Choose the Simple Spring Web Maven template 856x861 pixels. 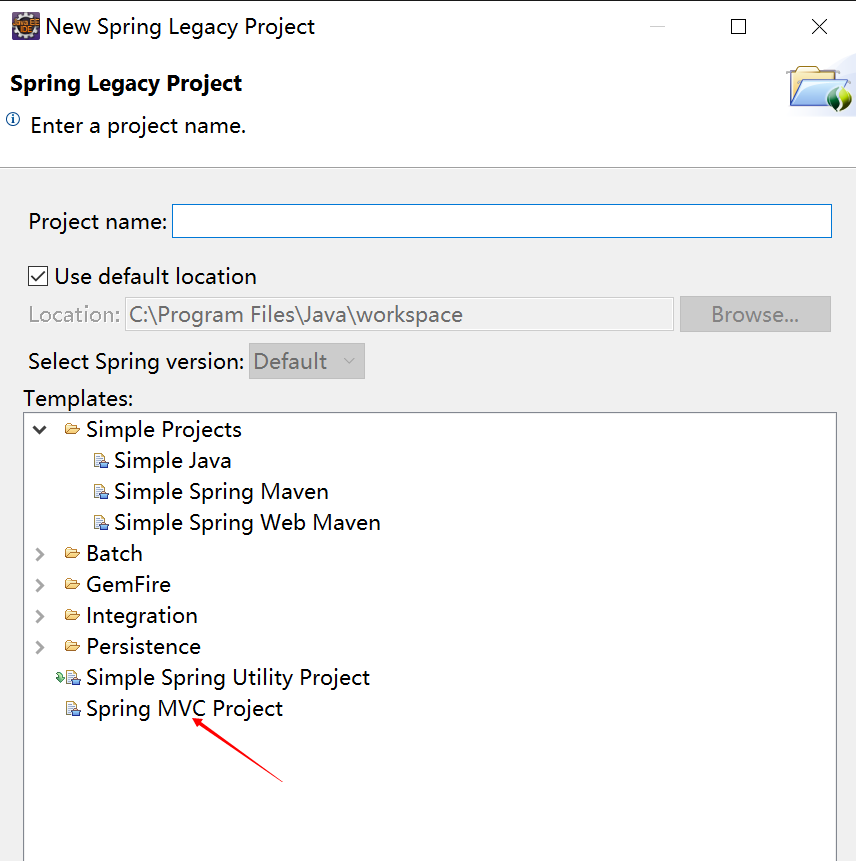[x=247, y=522]
